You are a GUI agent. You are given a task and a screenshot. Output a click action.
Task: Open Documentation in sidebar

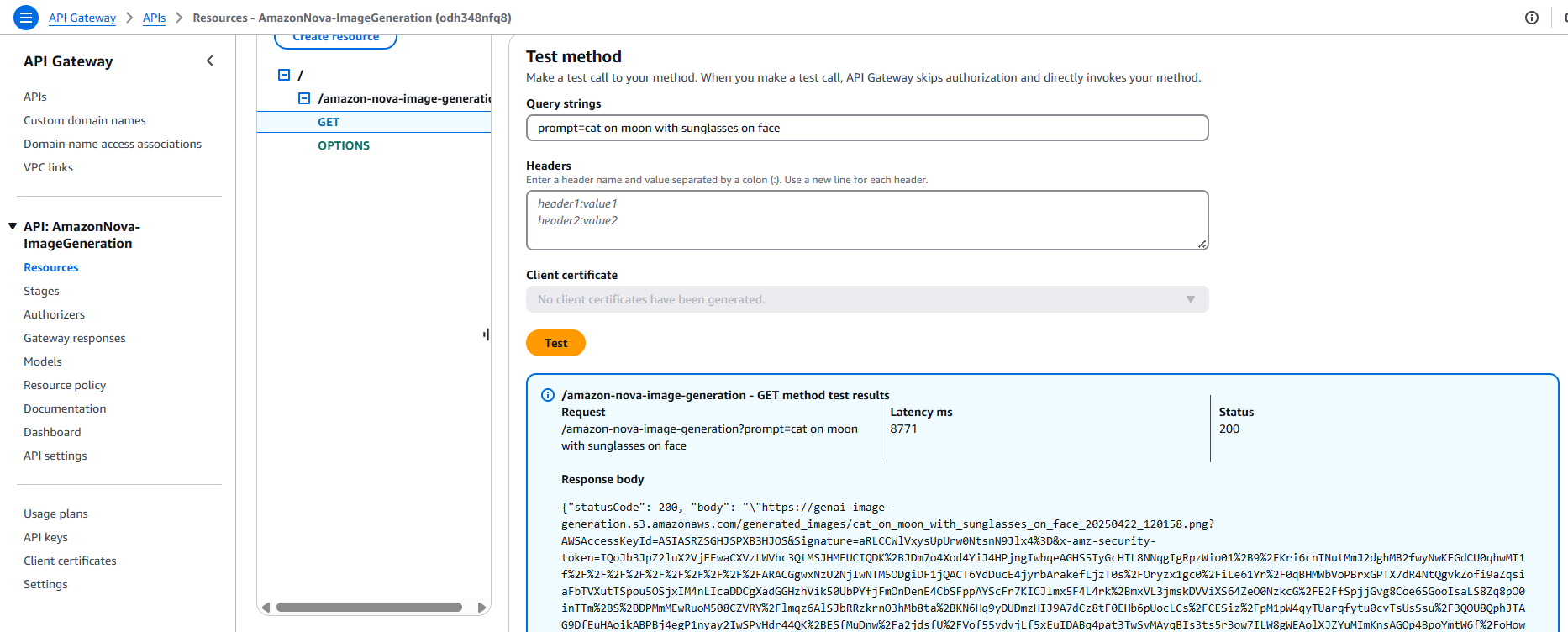(x=65, y=408)
